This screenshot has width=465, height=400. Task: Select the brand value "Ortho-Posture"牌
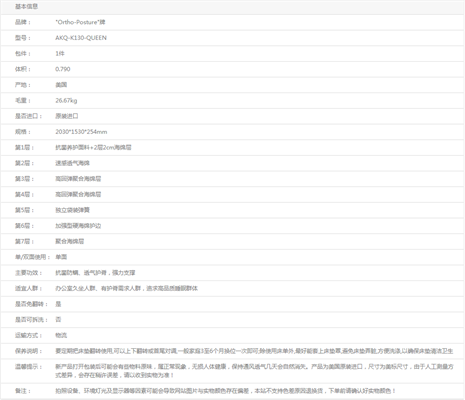click(80, 22)
